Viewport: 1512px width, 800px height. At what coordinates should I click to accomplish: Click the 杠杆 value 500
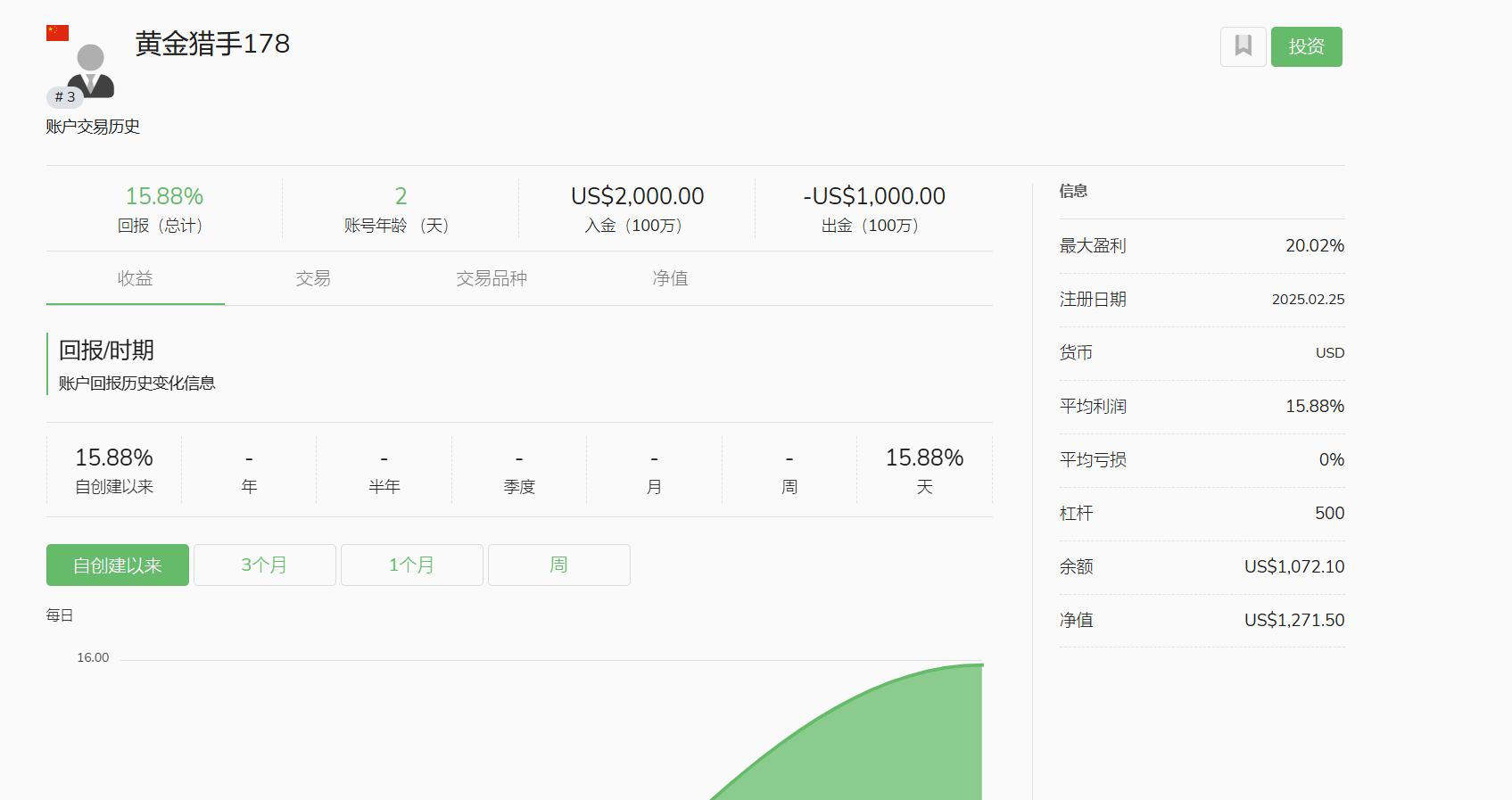(1330, 514)
